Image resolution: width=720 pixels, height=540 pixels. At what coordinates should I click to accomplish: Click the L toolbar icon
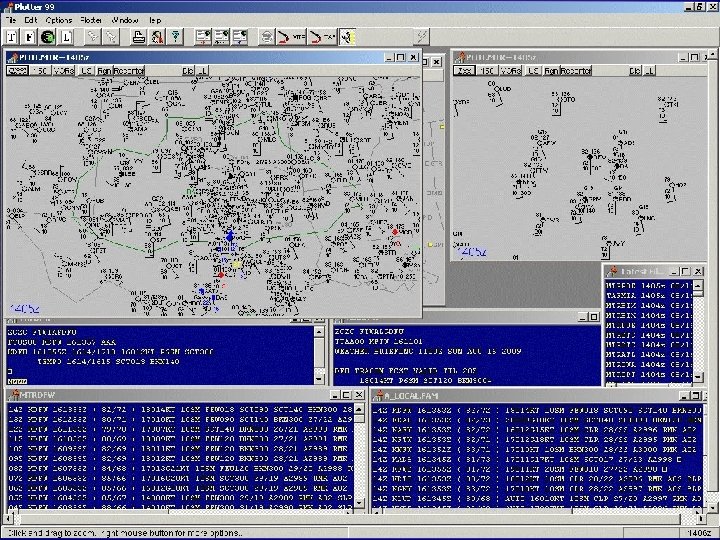tap(66, 37)
